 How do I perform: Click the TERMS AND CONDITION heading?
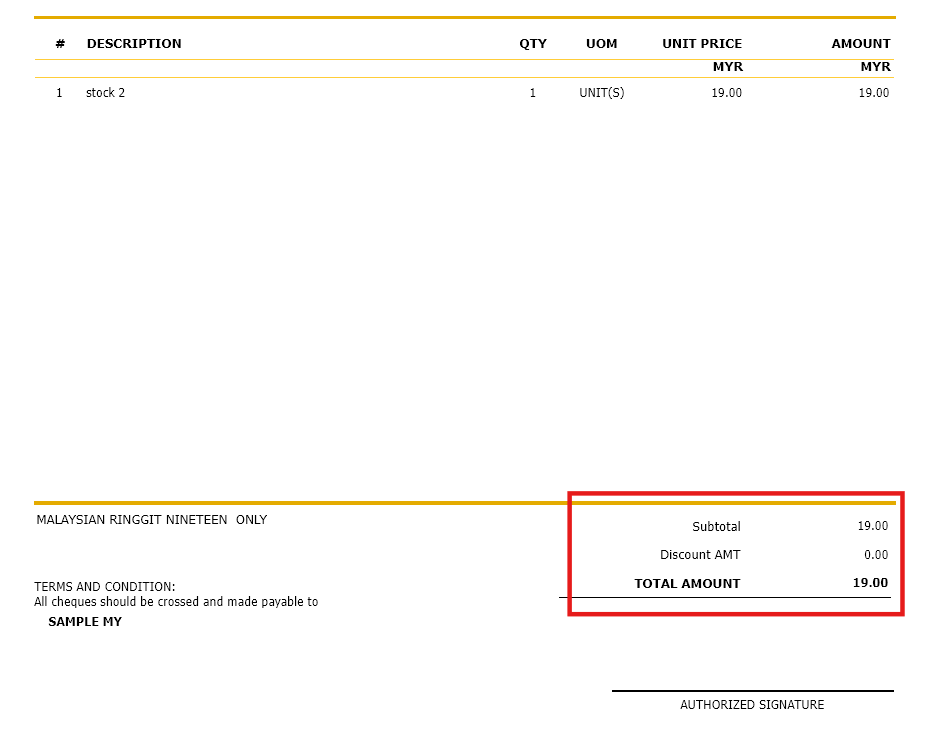pyautogui.click(x=105, y=587)
